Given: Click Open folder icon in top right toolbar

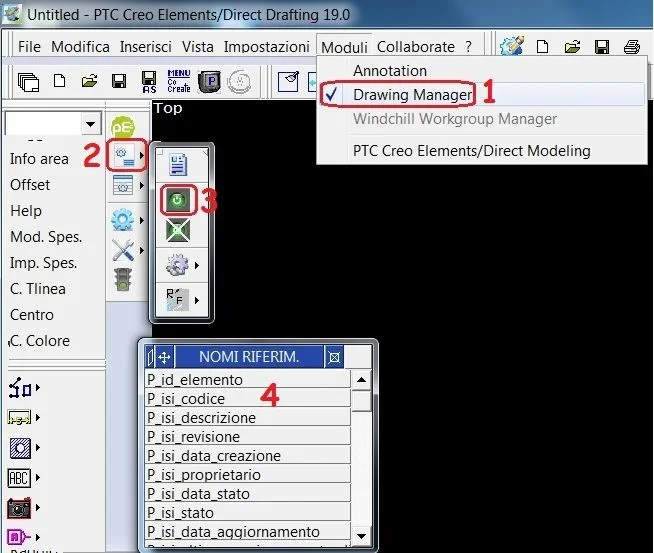Looking at the screenshot, I should click(x=572, y=47).
